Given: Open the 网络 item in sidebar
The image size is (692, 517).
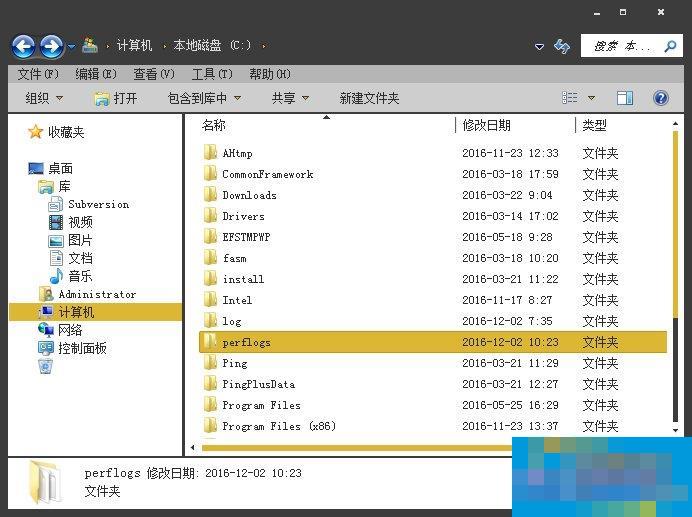Looking at the screenshot, I should [70, 330].
